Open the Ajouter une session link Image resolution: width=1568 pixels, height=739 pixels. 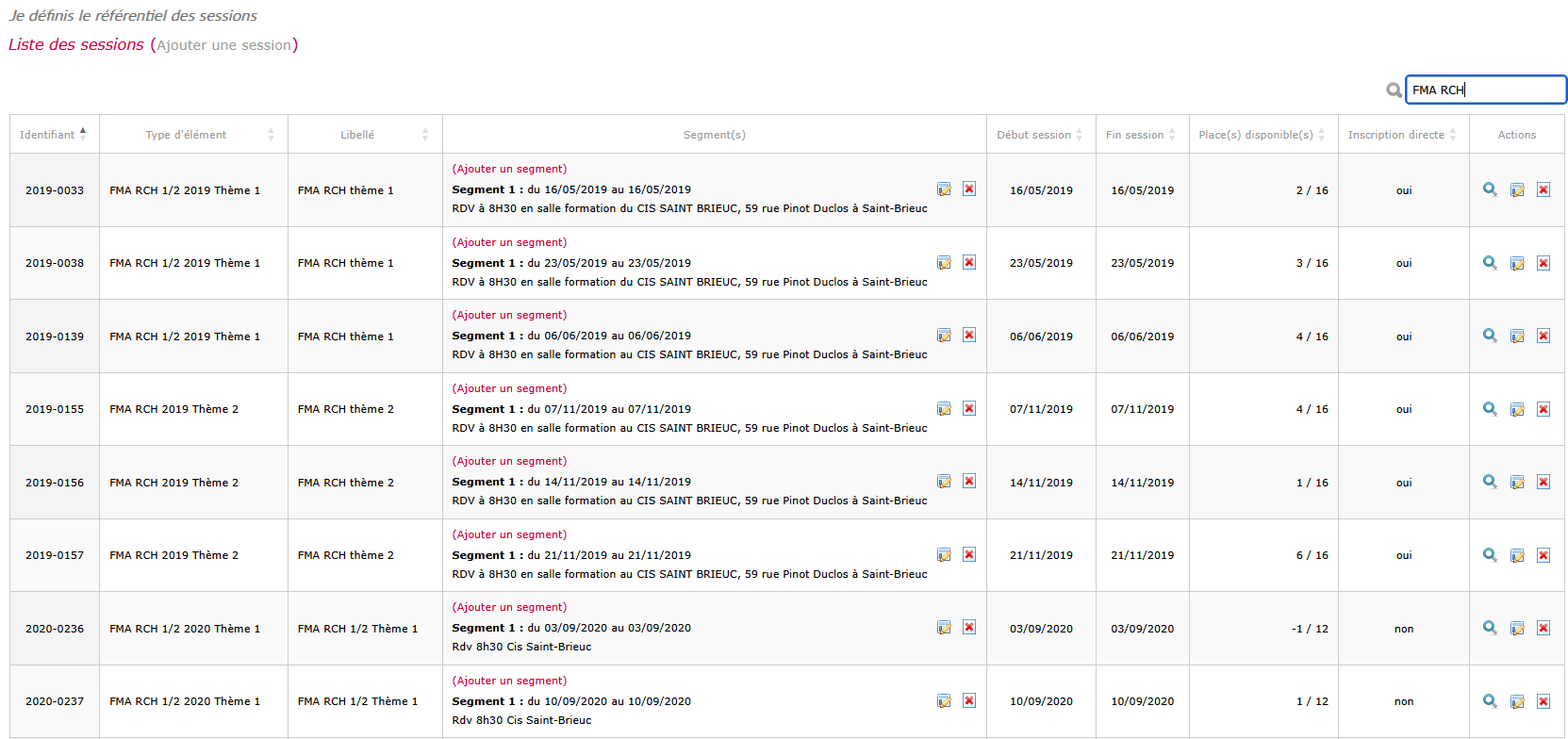coord(224,45)
